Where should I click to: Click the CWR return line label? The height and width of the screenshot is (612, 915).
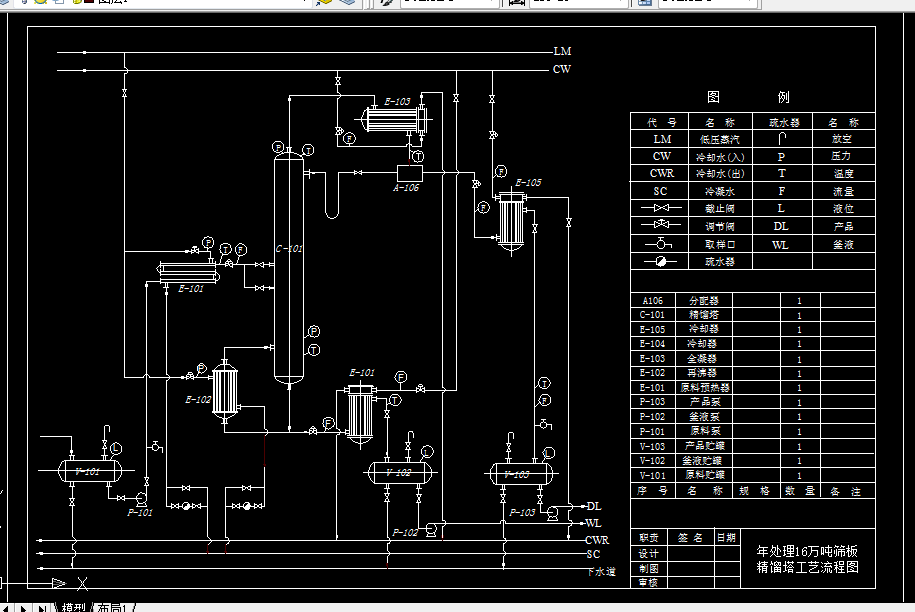[597, 540]
